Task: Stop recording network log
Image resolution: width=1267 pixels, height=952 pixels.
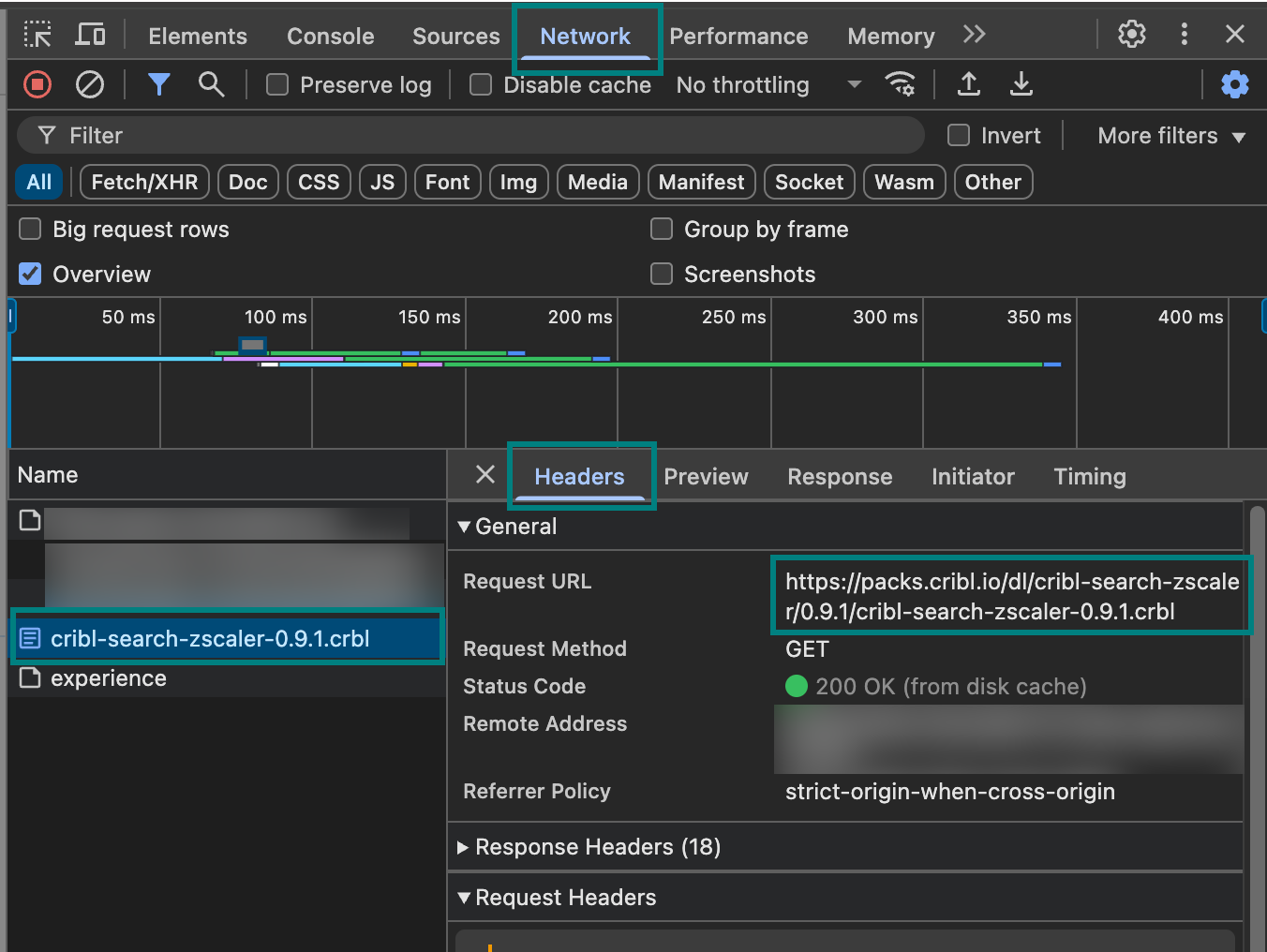Action: tap(37, 84)
